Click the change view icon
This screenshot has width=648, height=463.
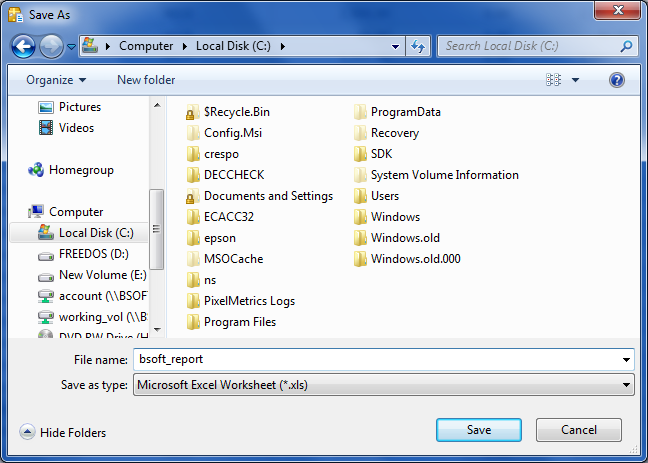tap(554, 80)
